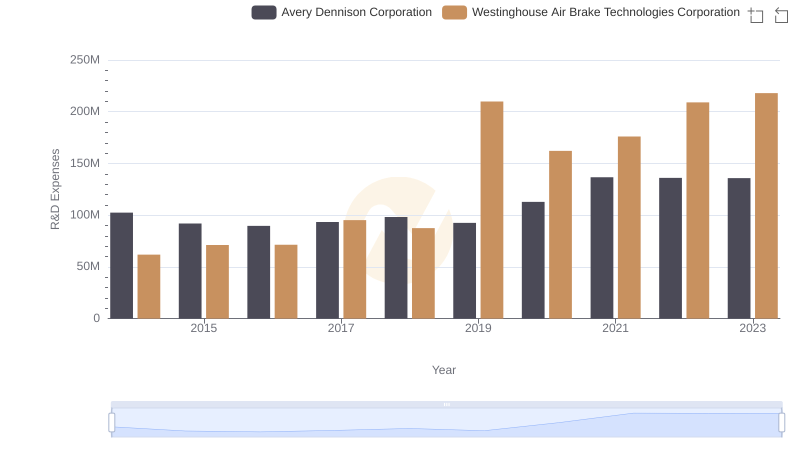Click the zoom area select icon
This screenshot has height=461, width=800.
coord(756,15)
